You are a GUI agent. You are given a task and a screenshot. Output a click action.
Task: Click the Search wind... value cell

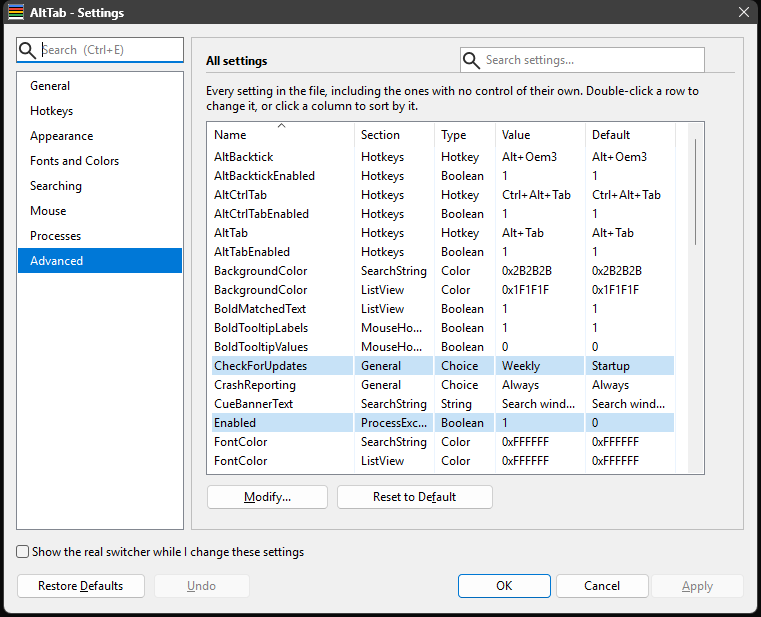click(538, 404)
